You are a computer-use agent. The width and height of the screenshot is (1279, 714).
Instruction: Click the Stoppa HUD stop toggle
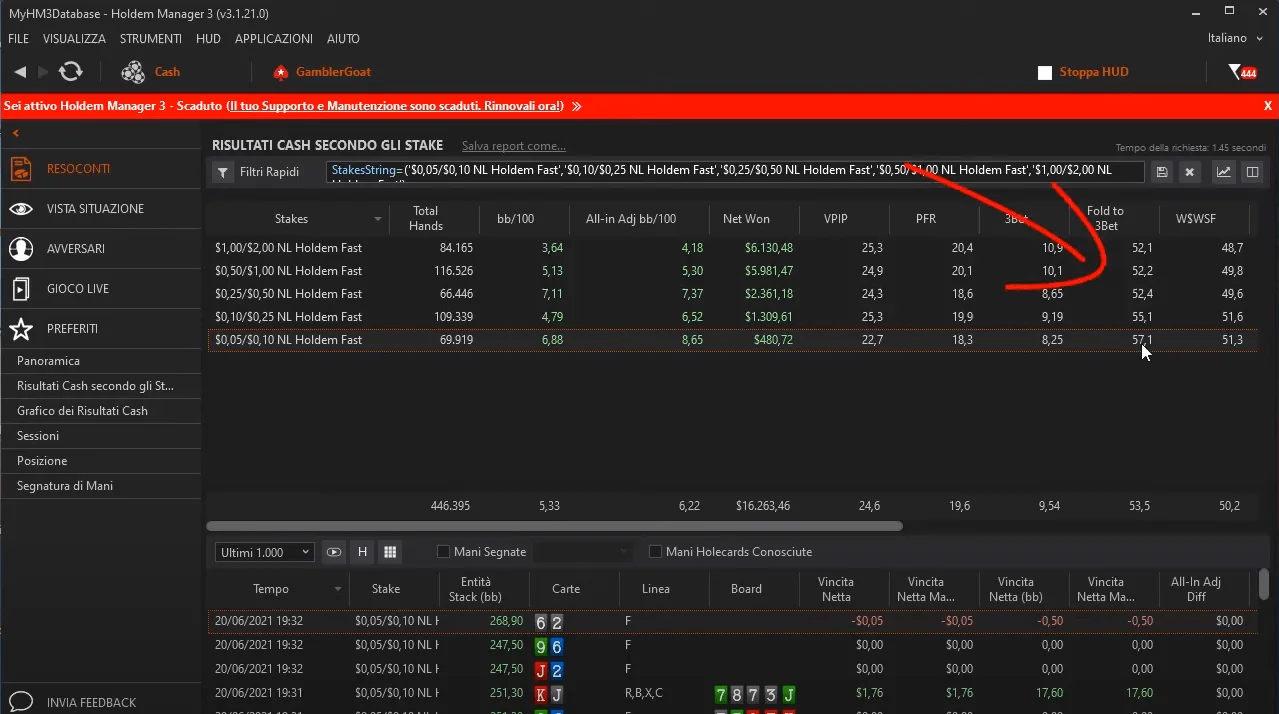point(1045,73)
